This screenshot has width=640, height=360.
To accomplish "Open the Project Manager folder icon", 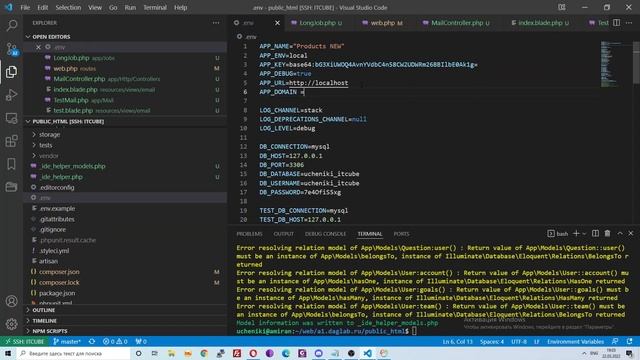I will [11, 187].
